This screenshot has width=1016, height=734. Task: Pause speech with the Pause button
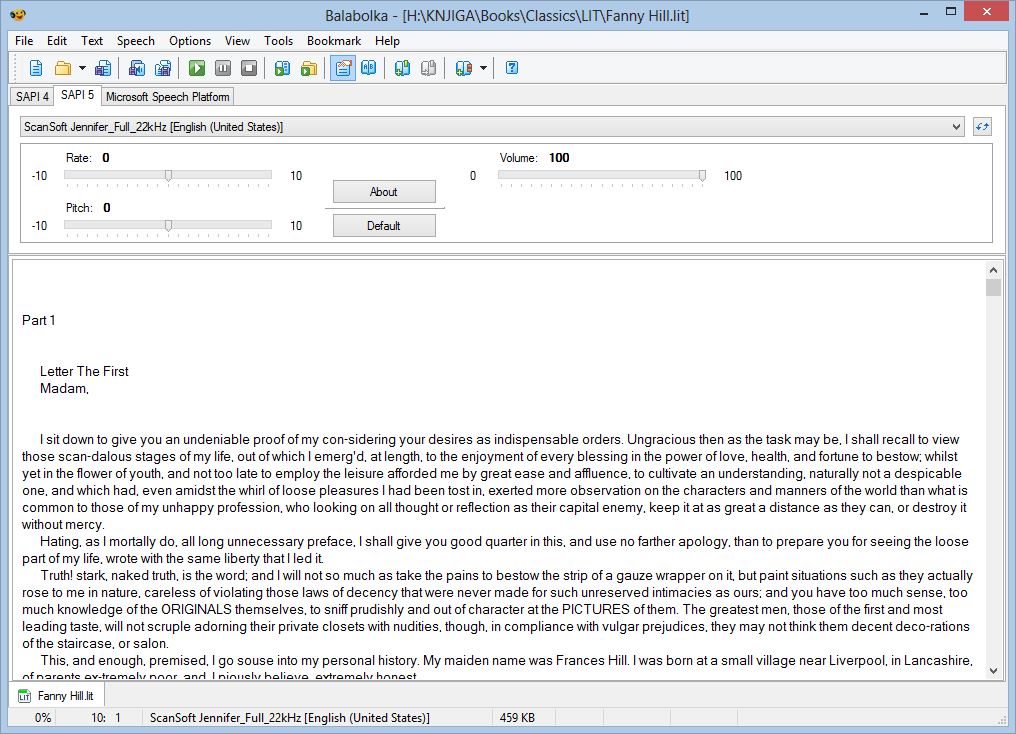click(x=223, y=68)
